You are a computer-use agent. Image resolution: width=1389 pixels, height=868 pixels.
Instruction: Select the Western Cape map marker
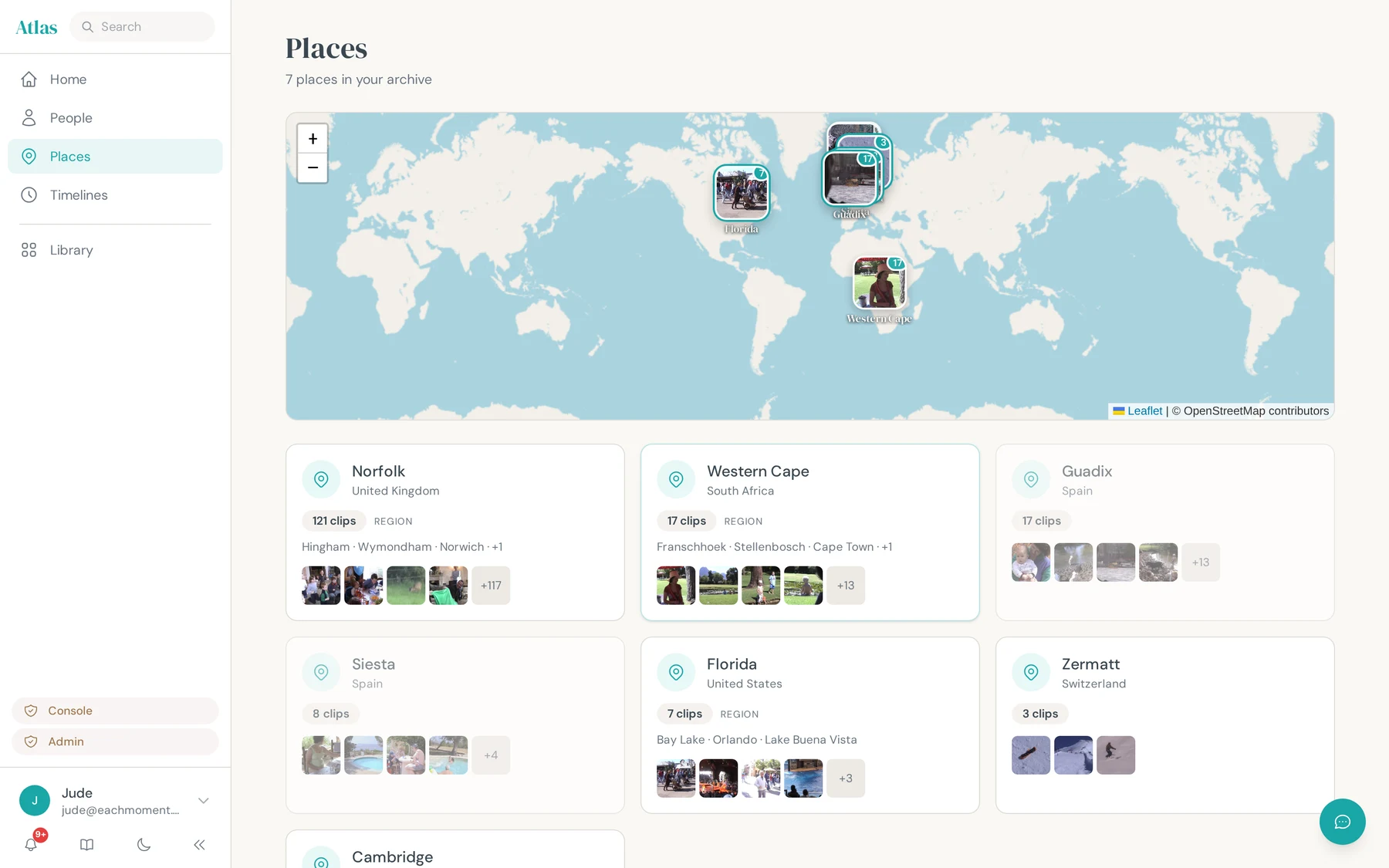(x=879, y=282)
